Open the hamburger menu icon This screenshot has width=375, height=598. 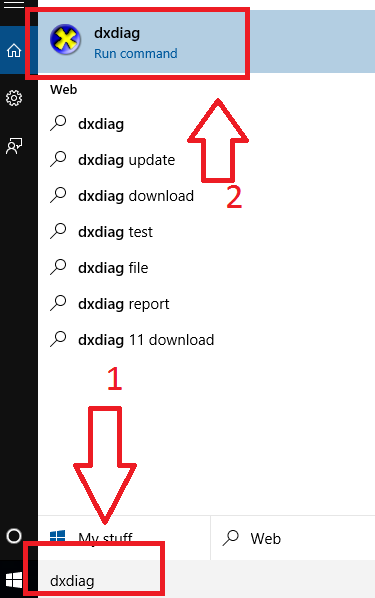tap(14, 5)
